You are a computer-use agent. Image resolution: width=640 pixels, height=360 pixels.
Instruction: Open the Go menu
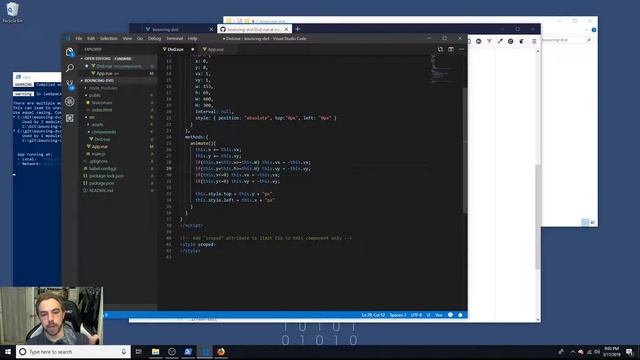point(140,38)
